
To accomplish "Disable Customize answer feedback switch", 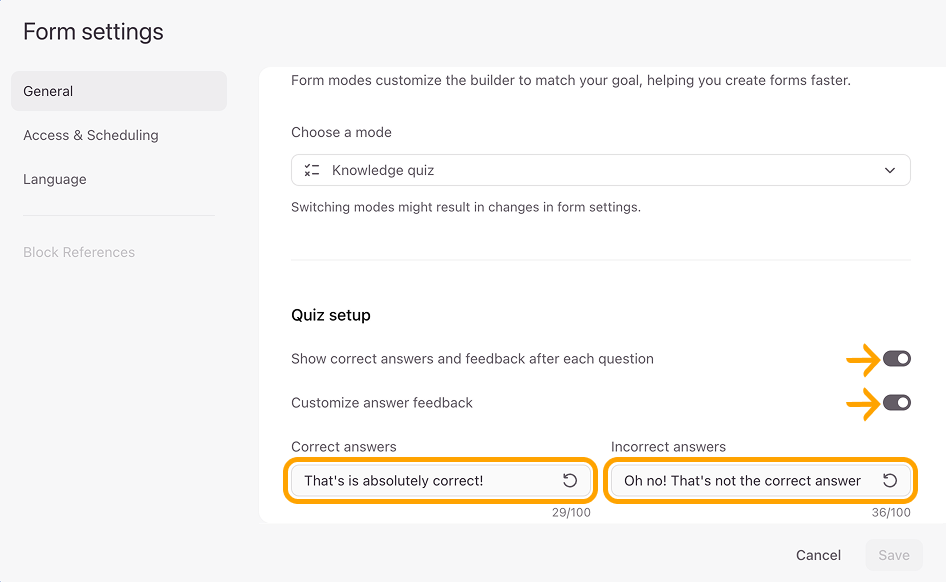I will (x=897, y=403).
